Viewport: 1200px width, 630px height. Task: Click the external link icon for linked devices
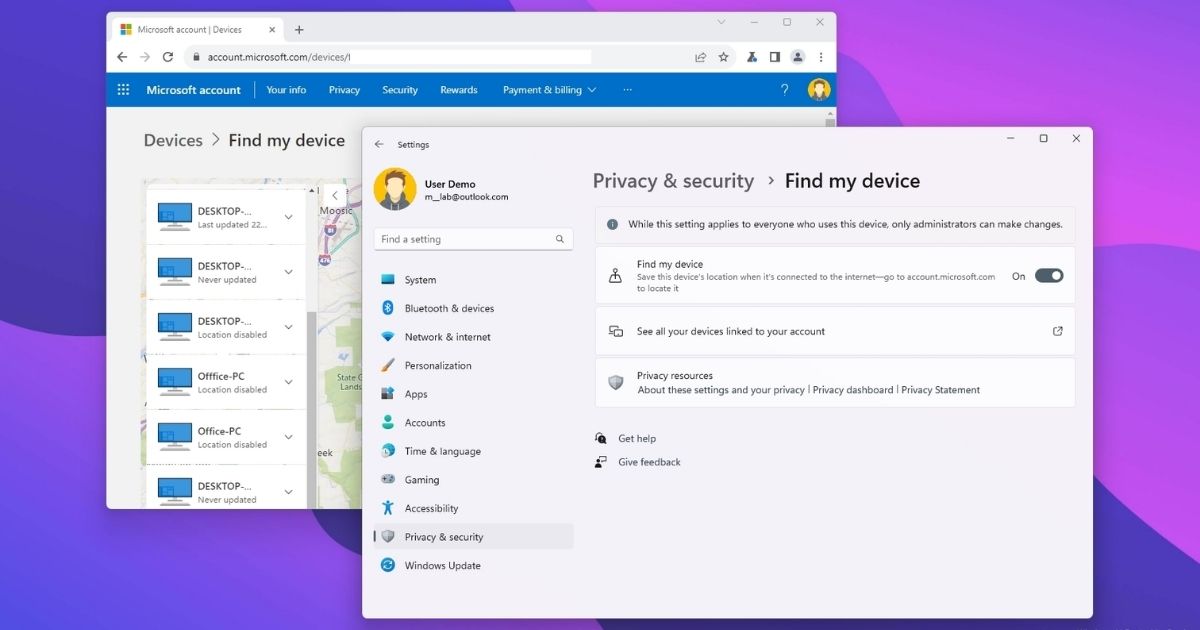click(1058, 331)
